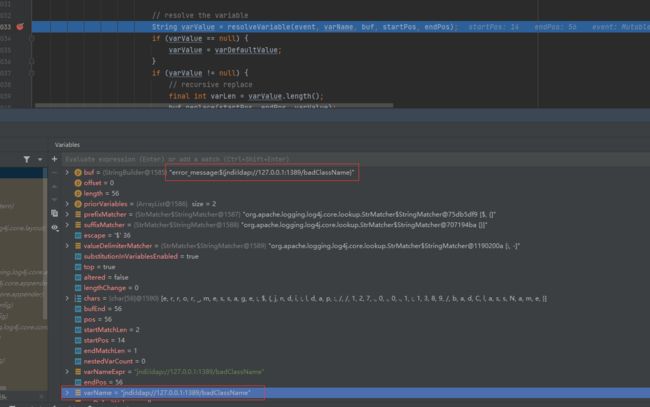Select the 'offset = 0' variable row

(356, 183)
